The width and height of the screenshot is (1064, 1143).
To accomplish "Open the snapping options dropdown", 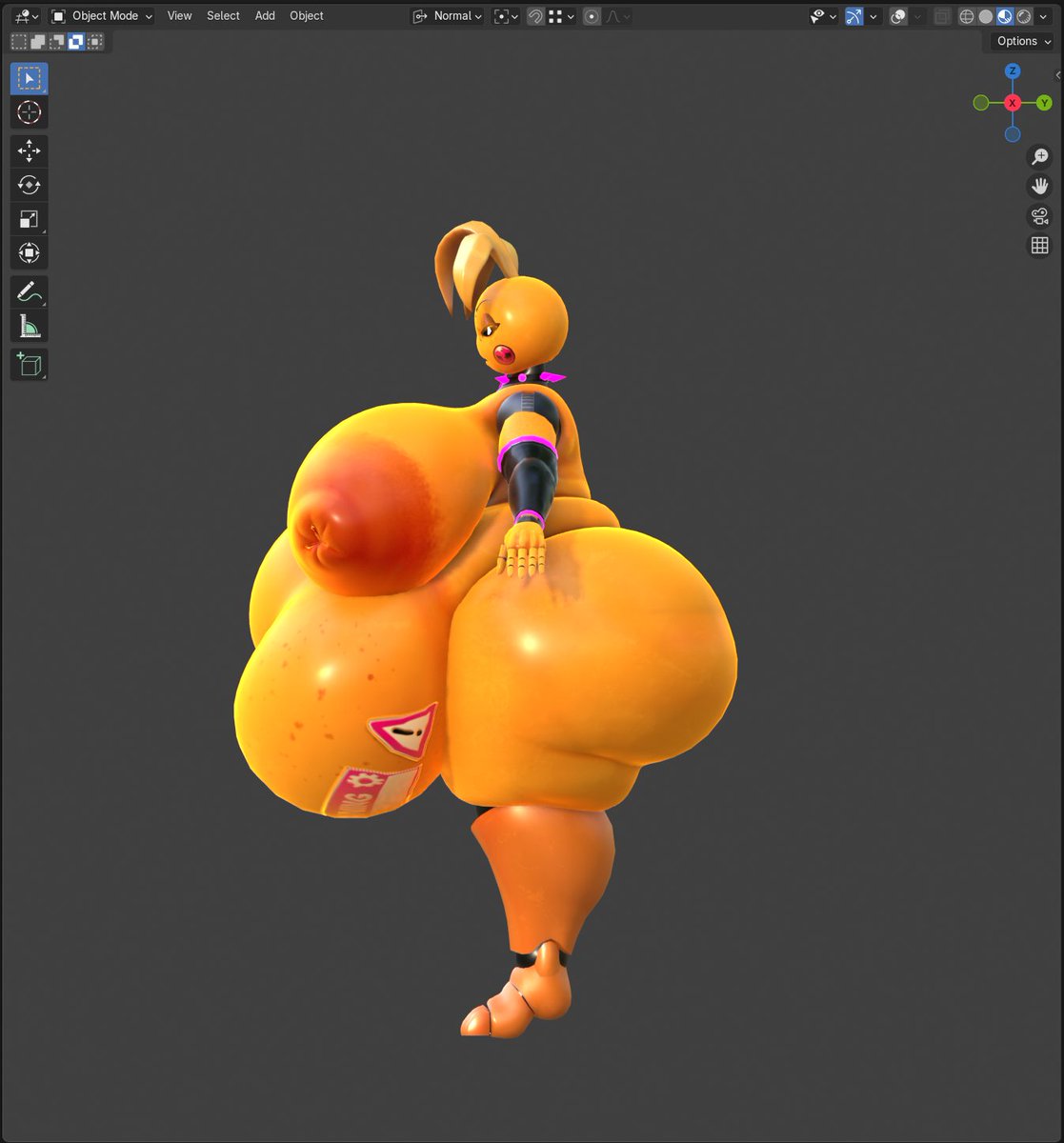I will pos(561,16).
